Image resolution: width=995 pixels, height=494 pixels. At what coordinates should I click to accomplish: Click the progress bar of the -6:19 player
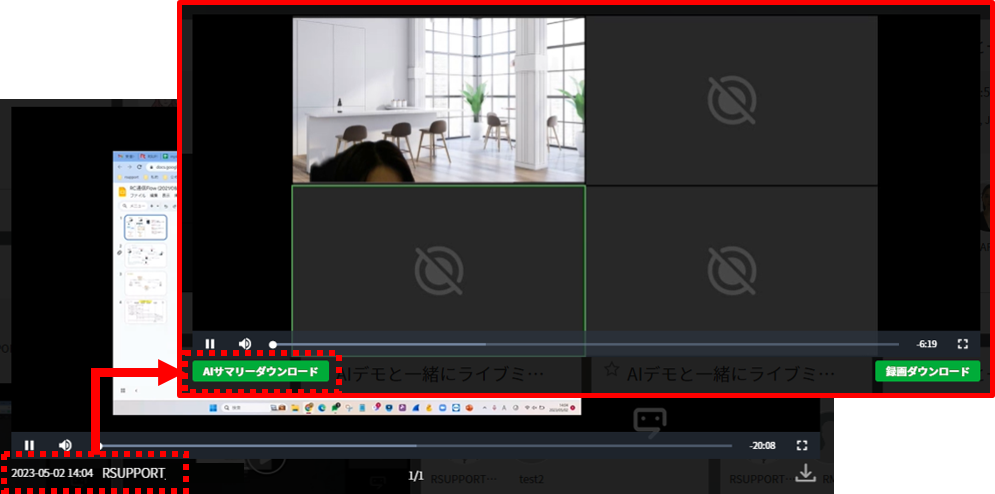(x=585, y=344)
